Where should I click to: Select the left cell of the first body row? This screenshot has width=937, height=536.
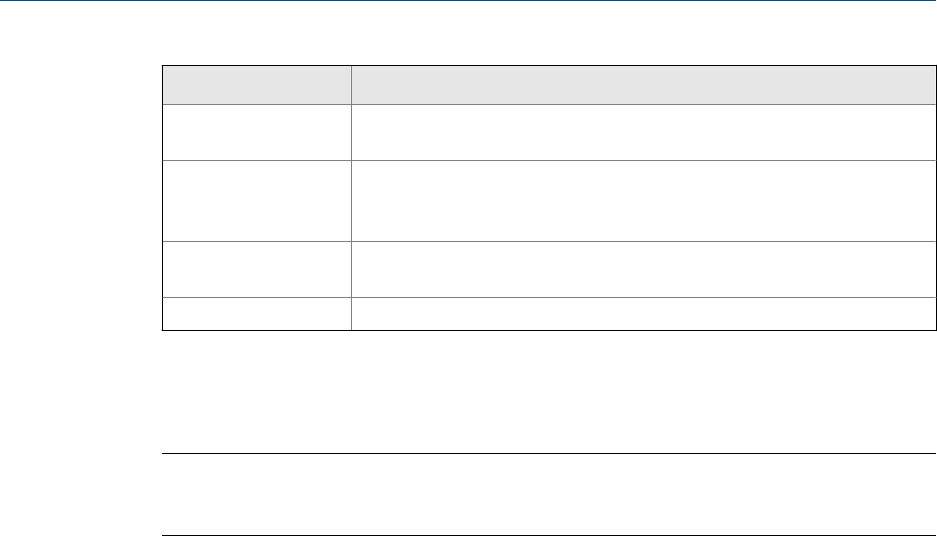(257, 132)
